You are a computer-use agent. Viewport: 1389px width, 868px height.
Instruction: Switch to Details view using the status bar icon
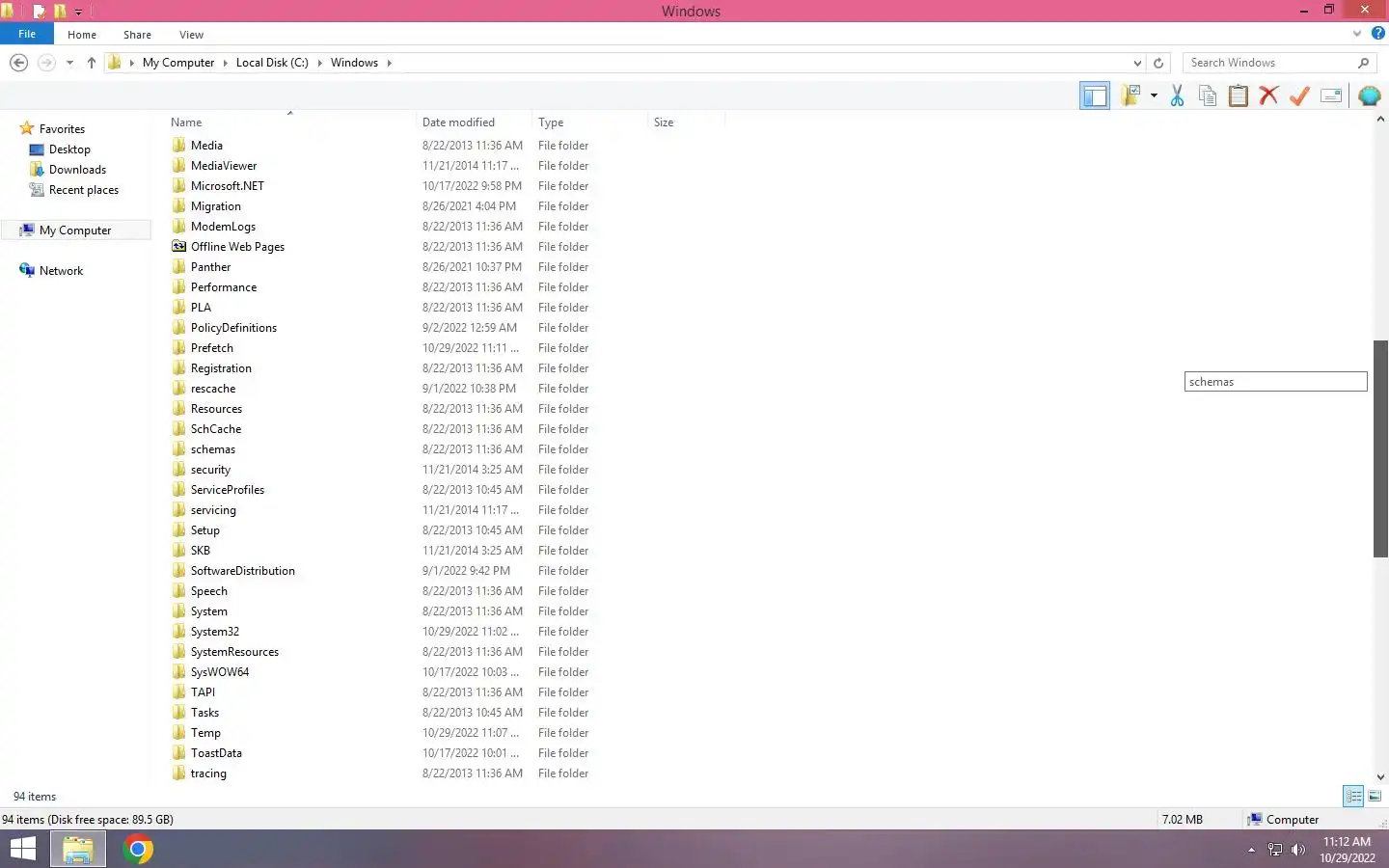tap(1353, 796)
